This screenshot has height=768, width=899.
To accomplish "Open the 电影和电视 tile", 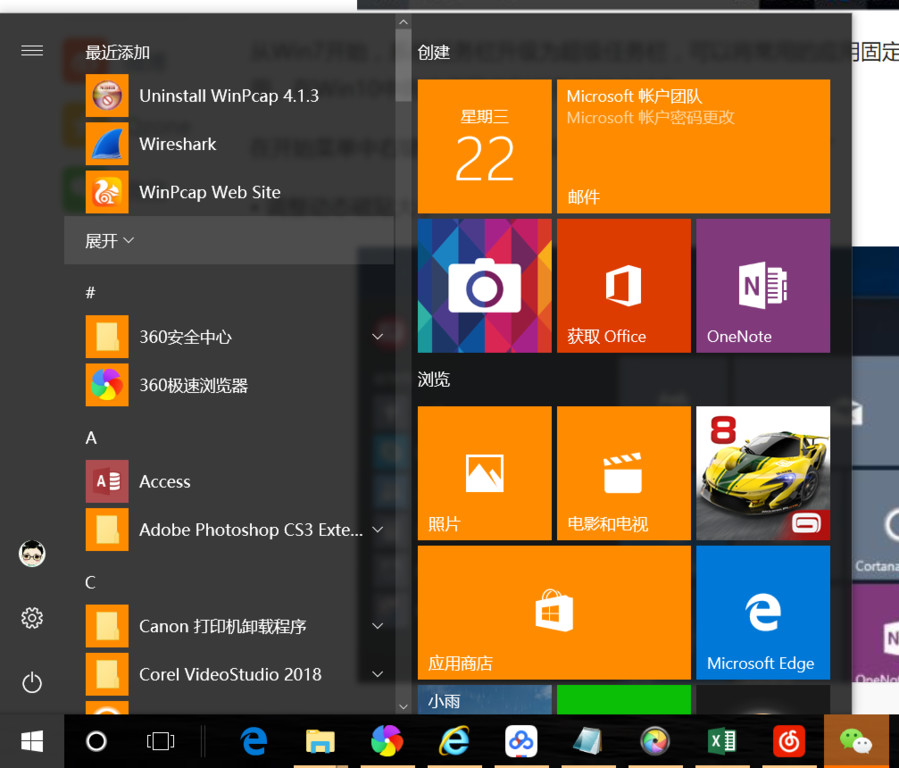I will (624, 473).
